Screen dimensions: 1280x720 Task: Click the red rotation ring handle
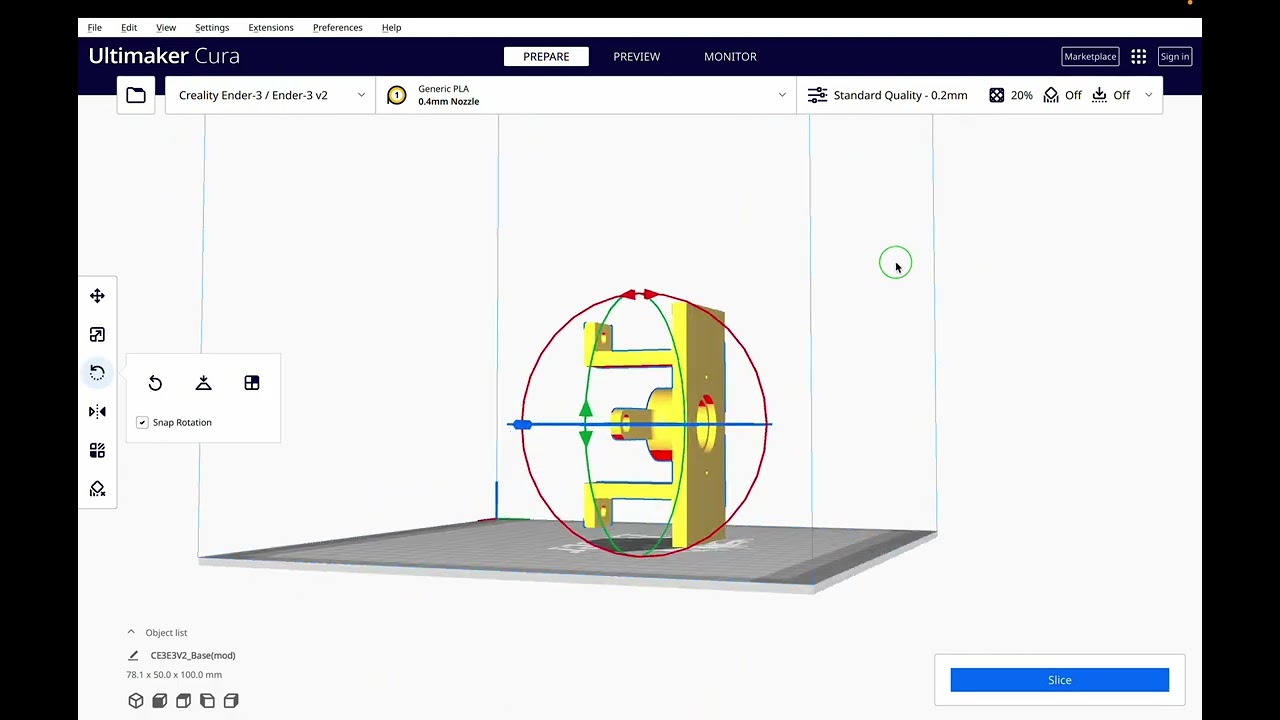tap(638, 294)
